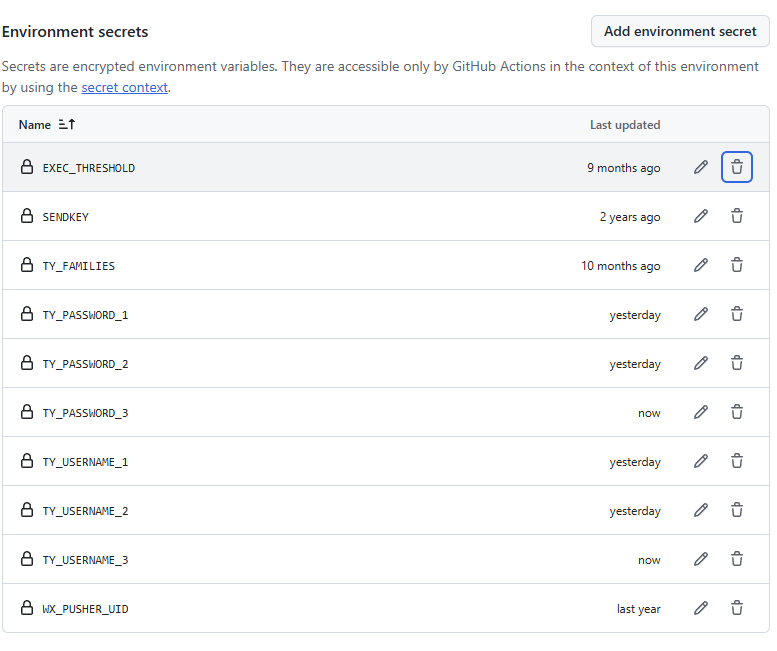
Task: Edit the TY_PASSWORD_1 secret
Action: pyautogui.click(x=701, y=314)
